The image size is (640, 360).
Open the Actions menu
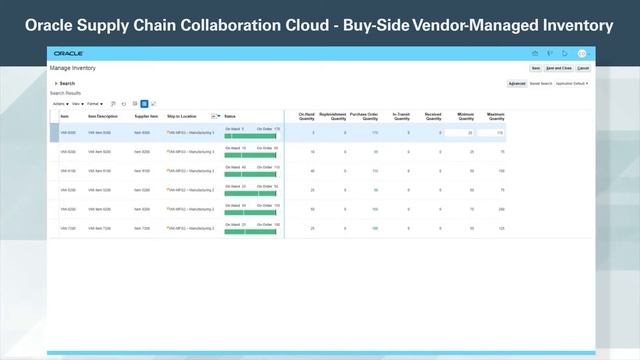(60, 104)
